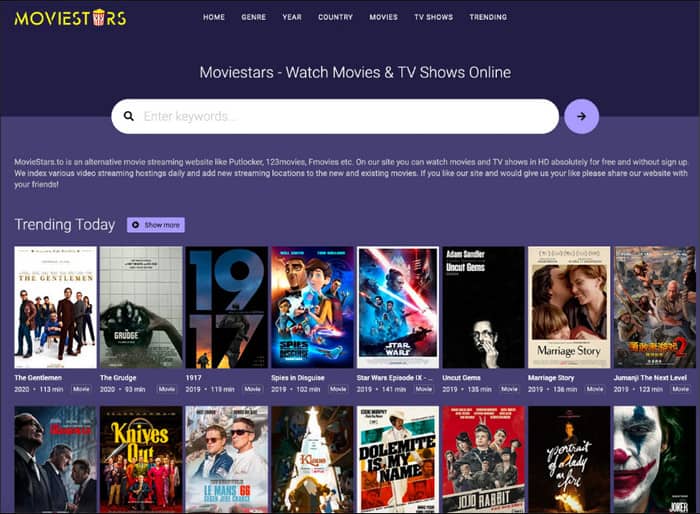Viewport: 700px width, 514px height.
Task: Open The Irishman poster
Action: tap(55, 460)
